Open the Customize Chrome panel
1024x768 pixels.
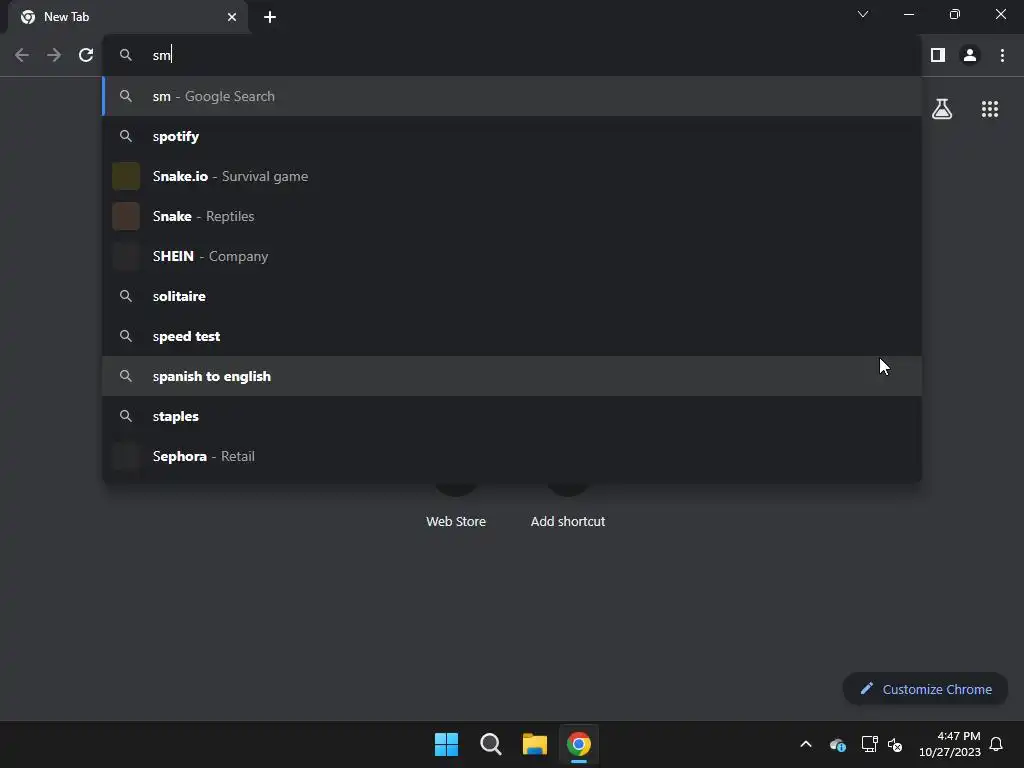coord(925,689)
